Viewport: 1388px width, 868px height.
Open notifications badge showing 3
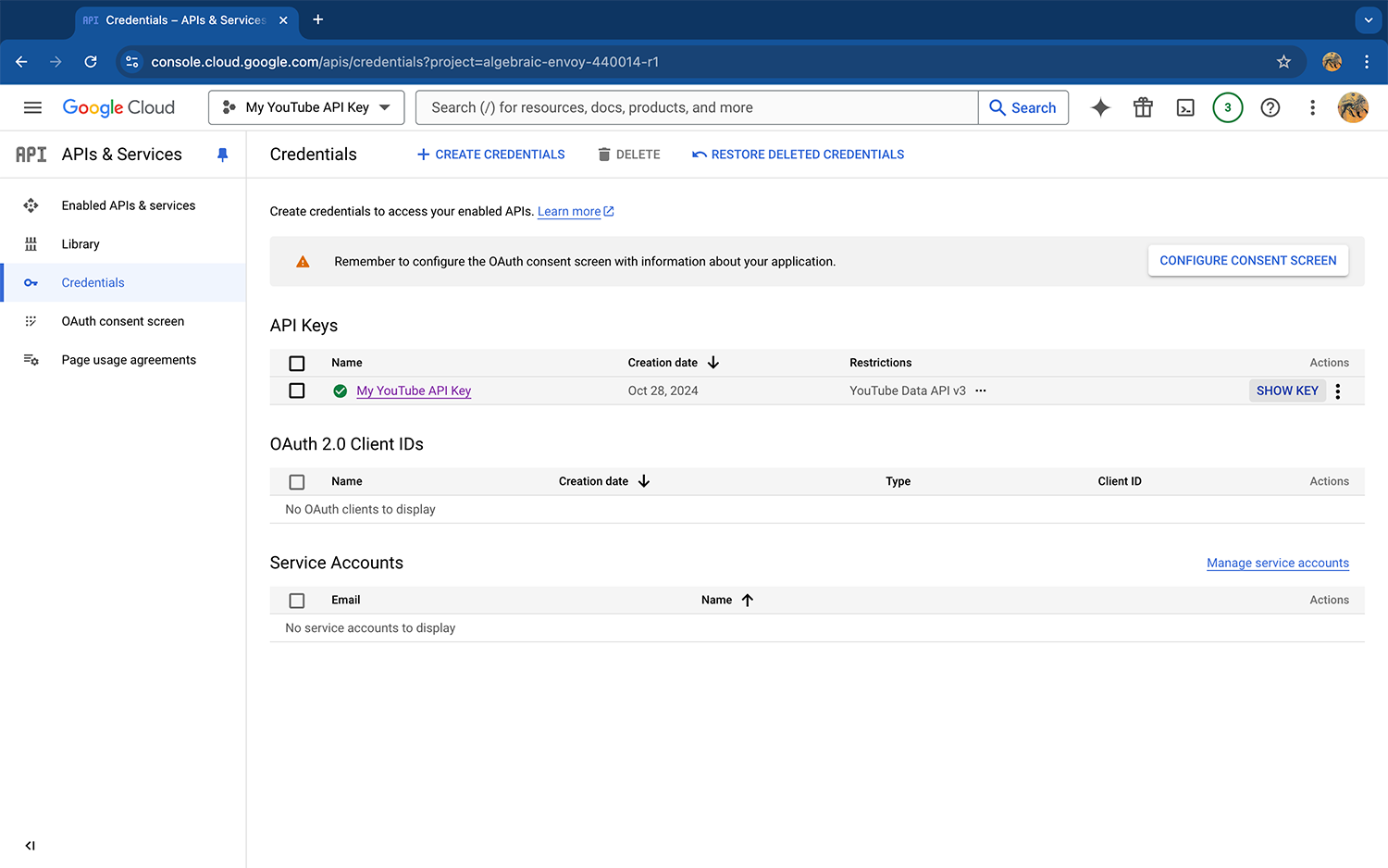[1228, 107]
